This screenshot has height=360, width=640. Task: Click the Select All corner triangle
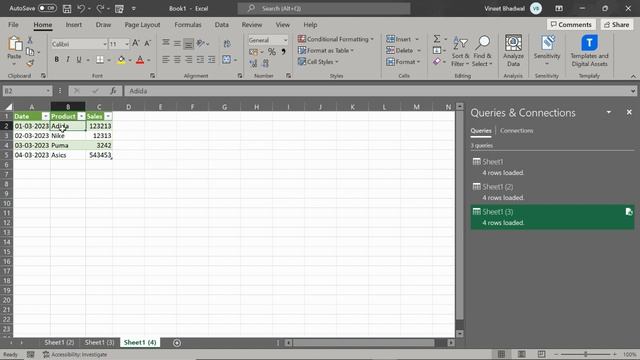coord(8,107)
